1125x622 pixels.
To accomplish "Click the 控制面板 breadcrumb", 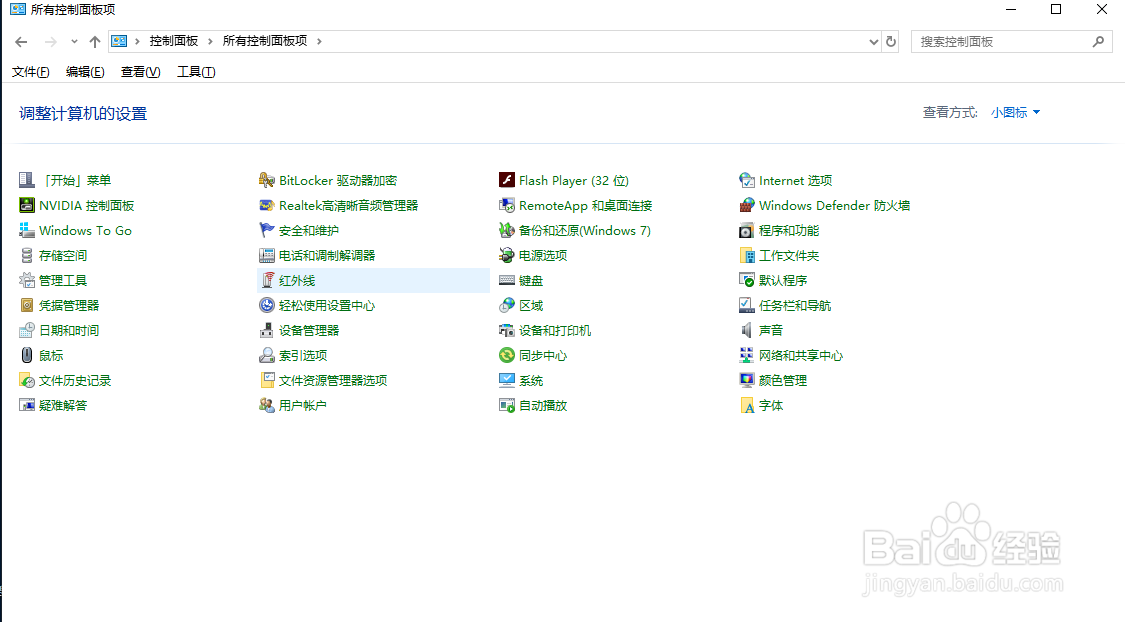I will click(x=174, y=41).
